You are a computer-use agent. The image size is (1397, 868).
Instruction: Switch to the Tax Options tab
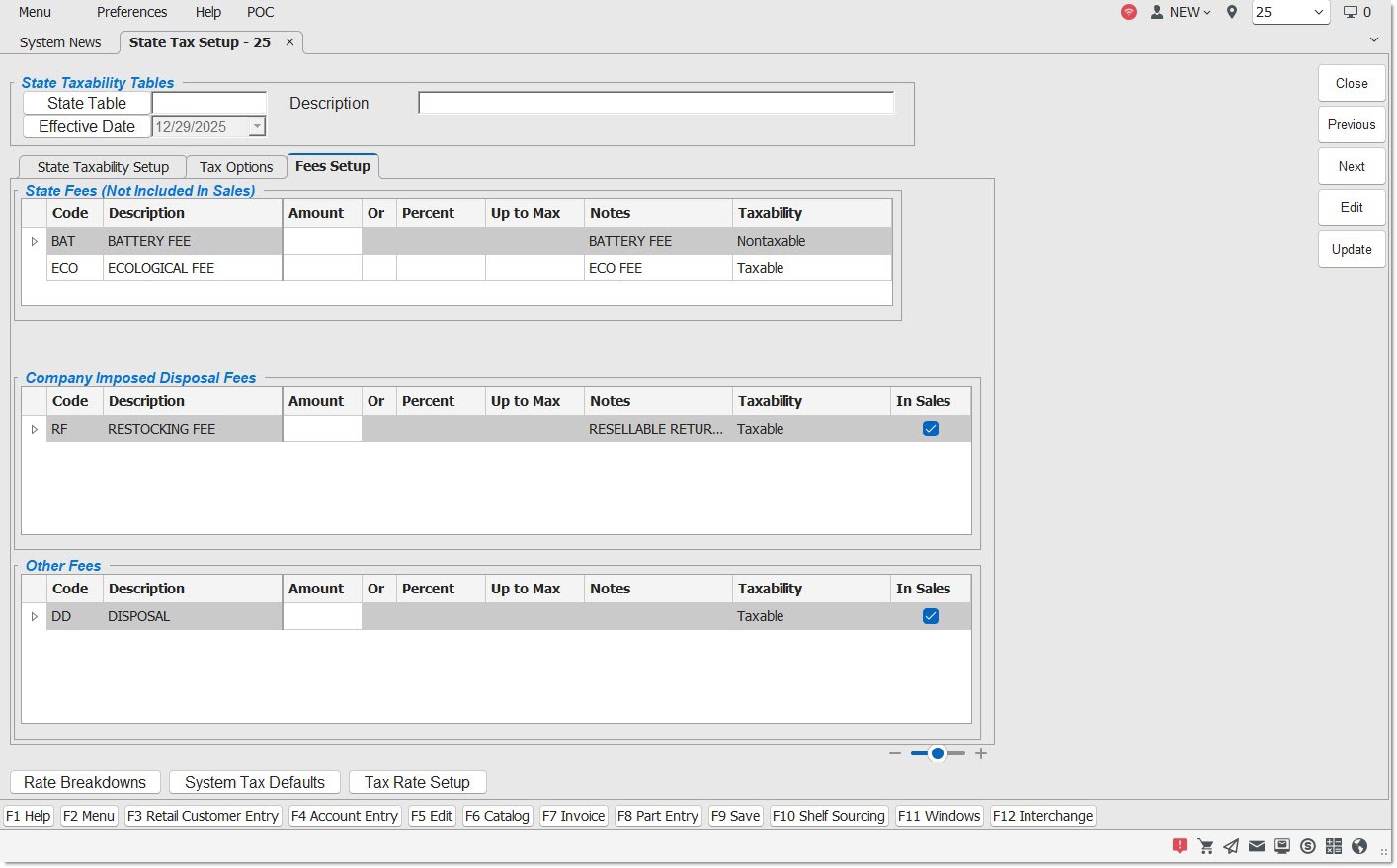click(236, 167)
